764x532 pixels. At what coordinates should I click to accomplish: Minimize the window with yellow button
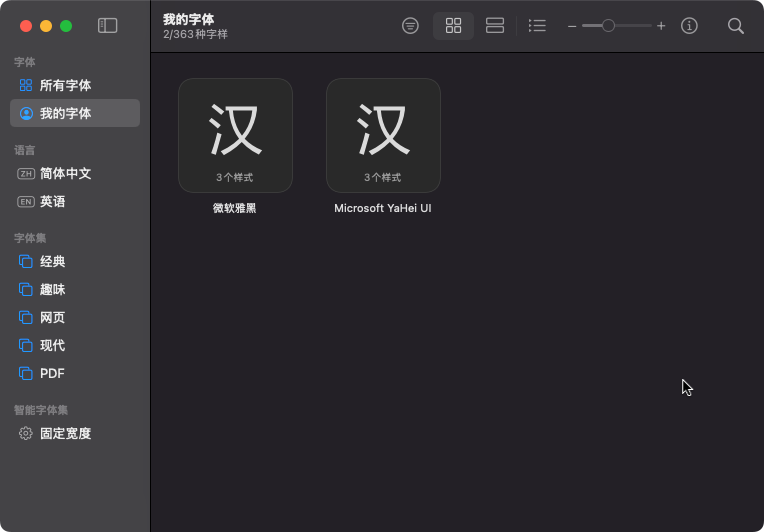(x=46, y=26)
